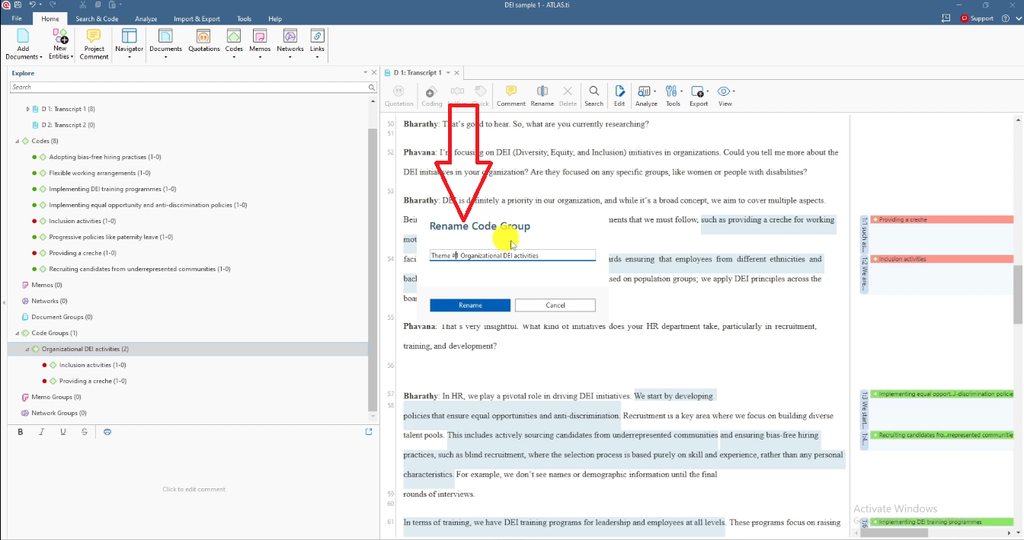Select the D 1: Transcript 1 document tab

(417, 72)
